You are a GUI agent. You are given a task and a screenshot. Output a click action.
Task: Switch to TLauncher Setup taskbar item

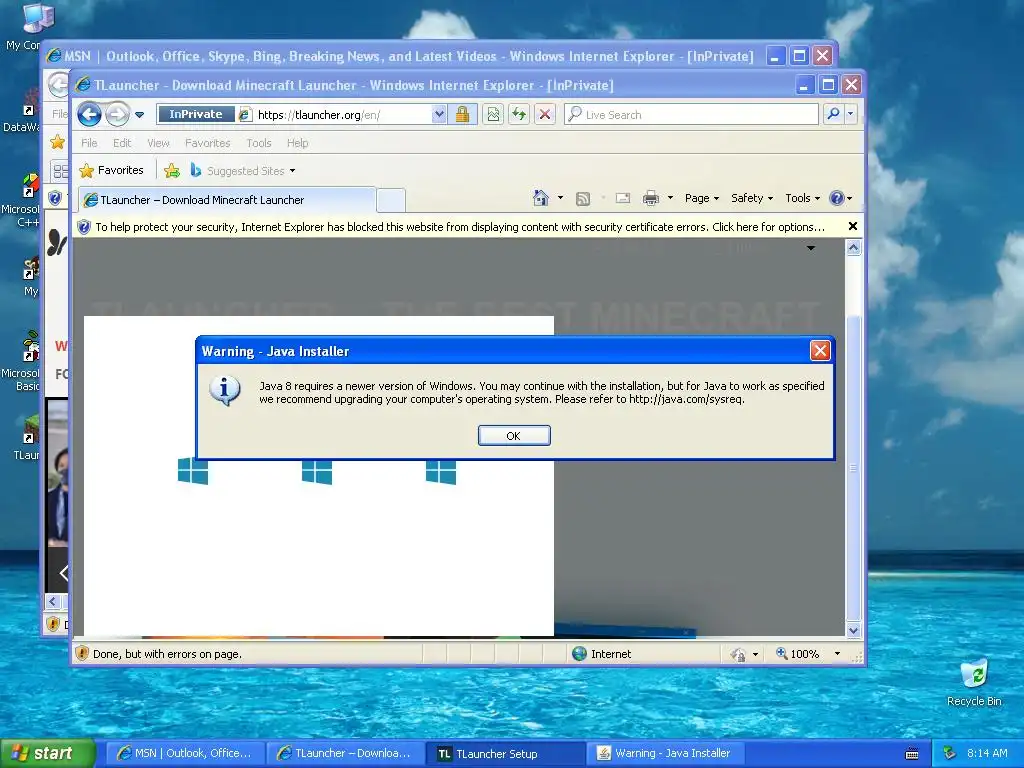point(507,754)
